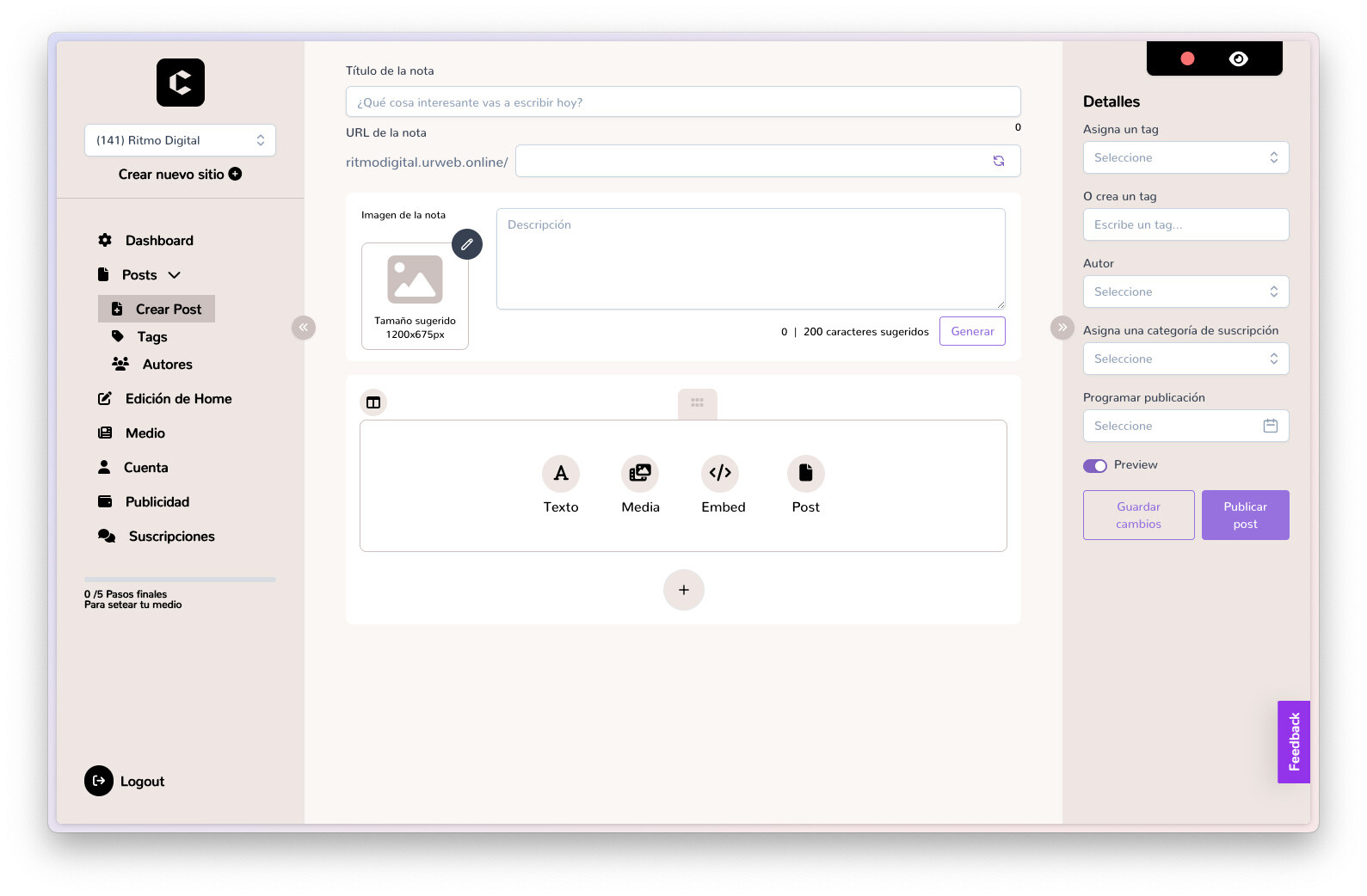Click the plus icon next to Crear nuevo sitio
The height and width of the screenshot is (896, 1367).
click(x=235, y=174)
